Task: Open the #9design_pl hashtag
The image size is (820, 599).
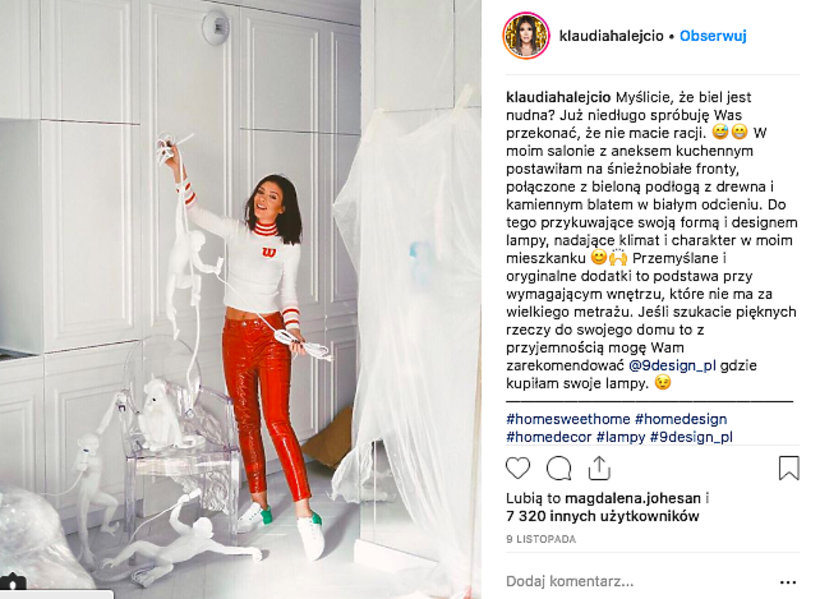Action: click(691, 437)
